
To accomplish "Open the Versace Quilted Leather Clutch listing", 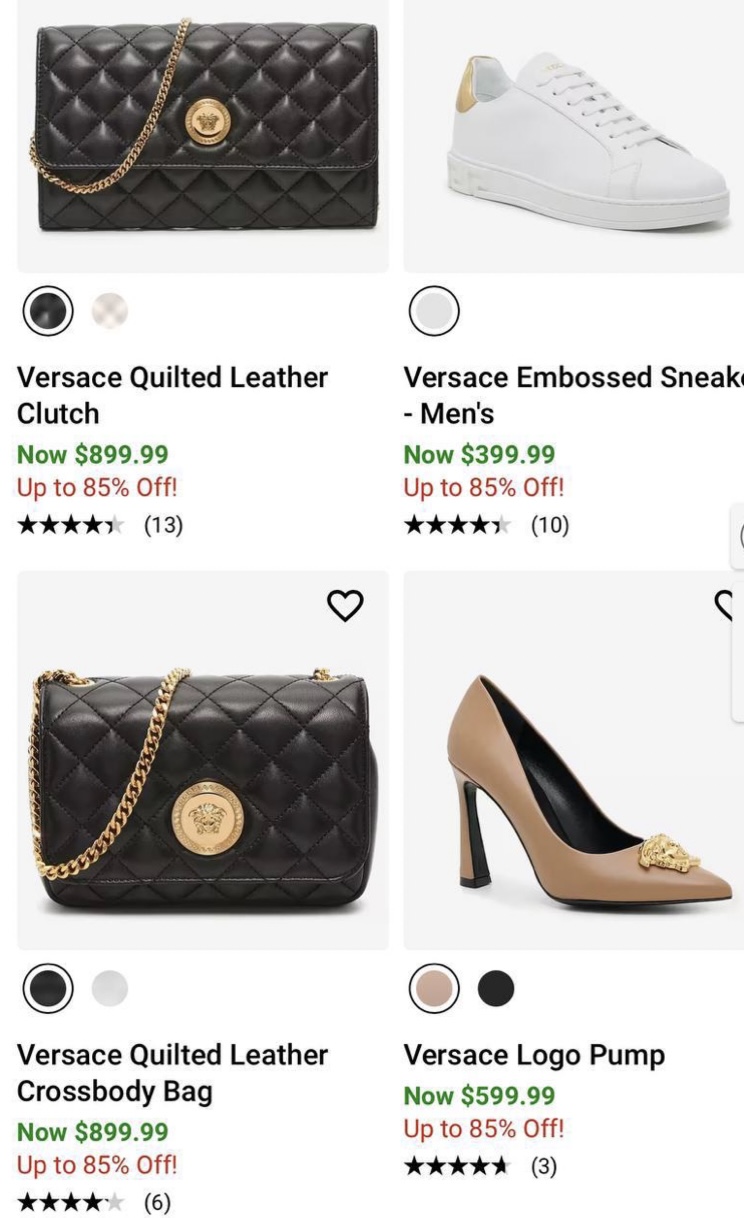I will (172, 397).
